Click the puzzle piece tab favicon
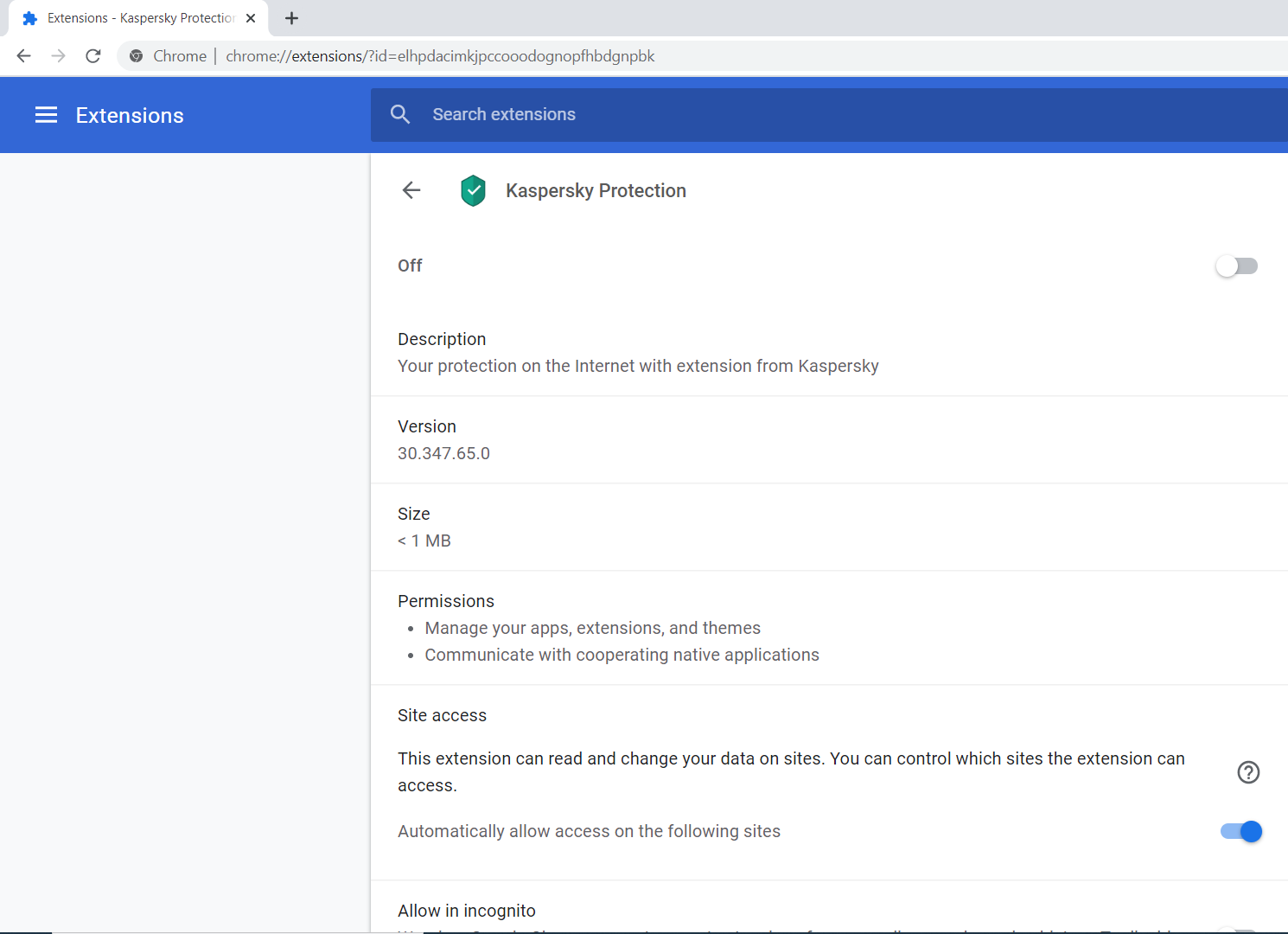This screenshot has height=934, width=1288. coord(29,18)
